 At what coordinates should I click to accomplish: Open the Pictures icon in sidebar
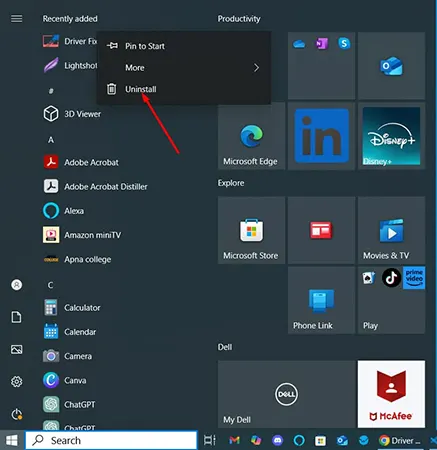coord(17,349)
